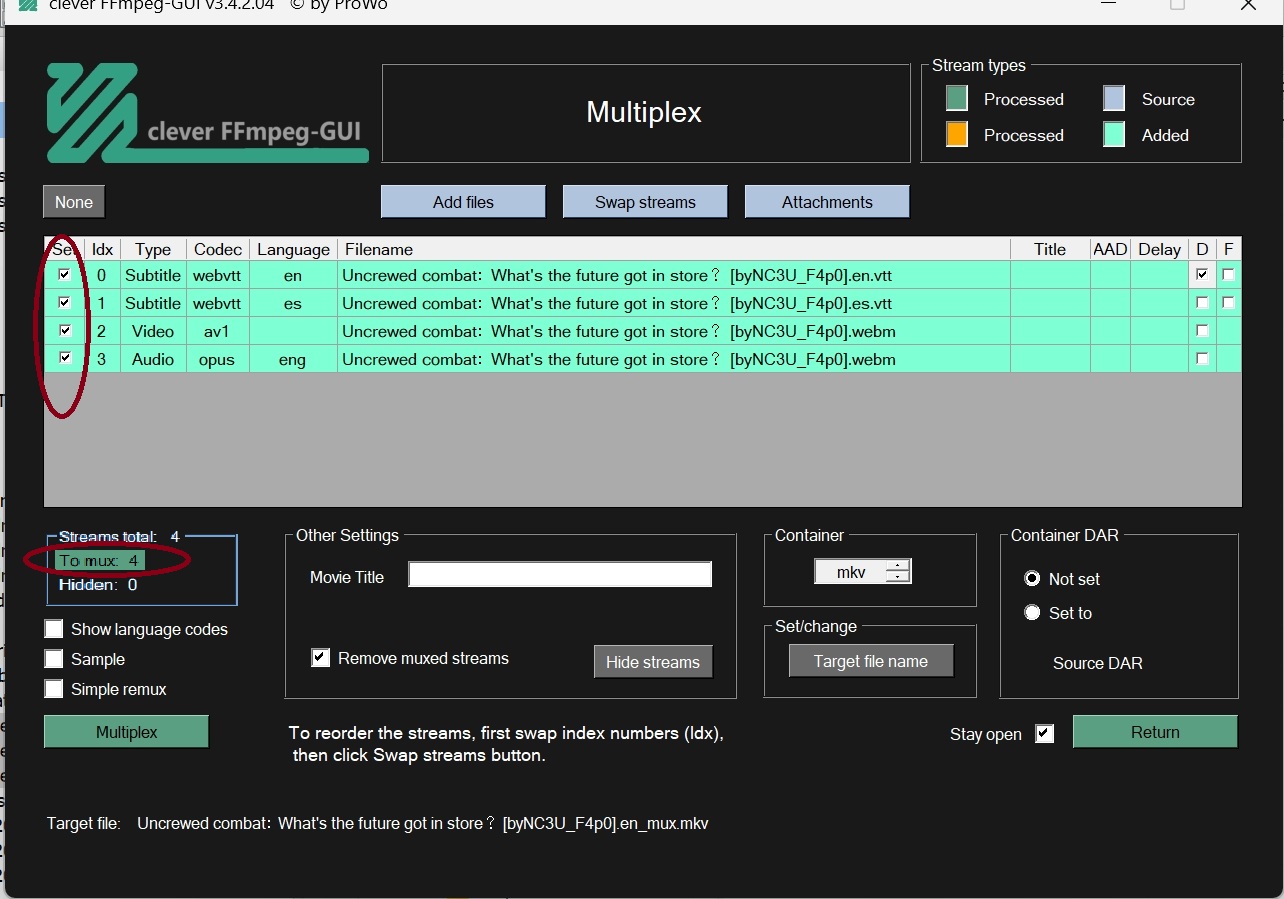Step the Container format up arrow
Viewport: 1284px width, 899px height.
coord(899,566)
